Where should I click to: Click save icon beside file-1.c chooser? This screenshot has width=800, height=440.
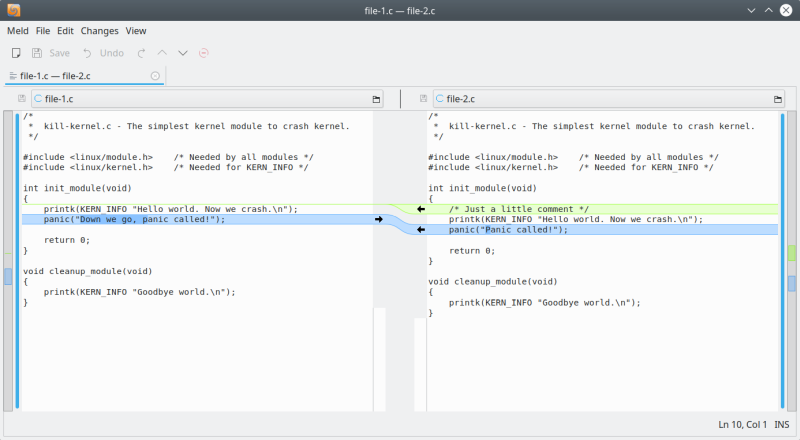(x=21, y=99)
